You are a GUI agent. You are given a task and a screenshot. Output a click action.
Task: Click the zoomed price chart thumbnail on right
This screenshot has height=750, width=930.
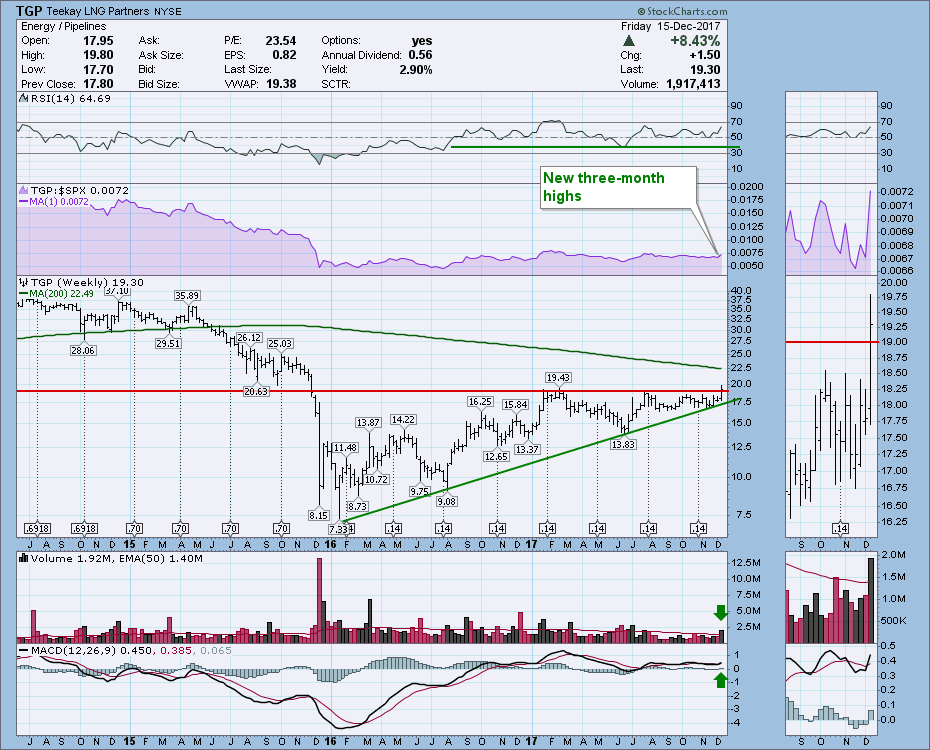(x=830, y=410)
